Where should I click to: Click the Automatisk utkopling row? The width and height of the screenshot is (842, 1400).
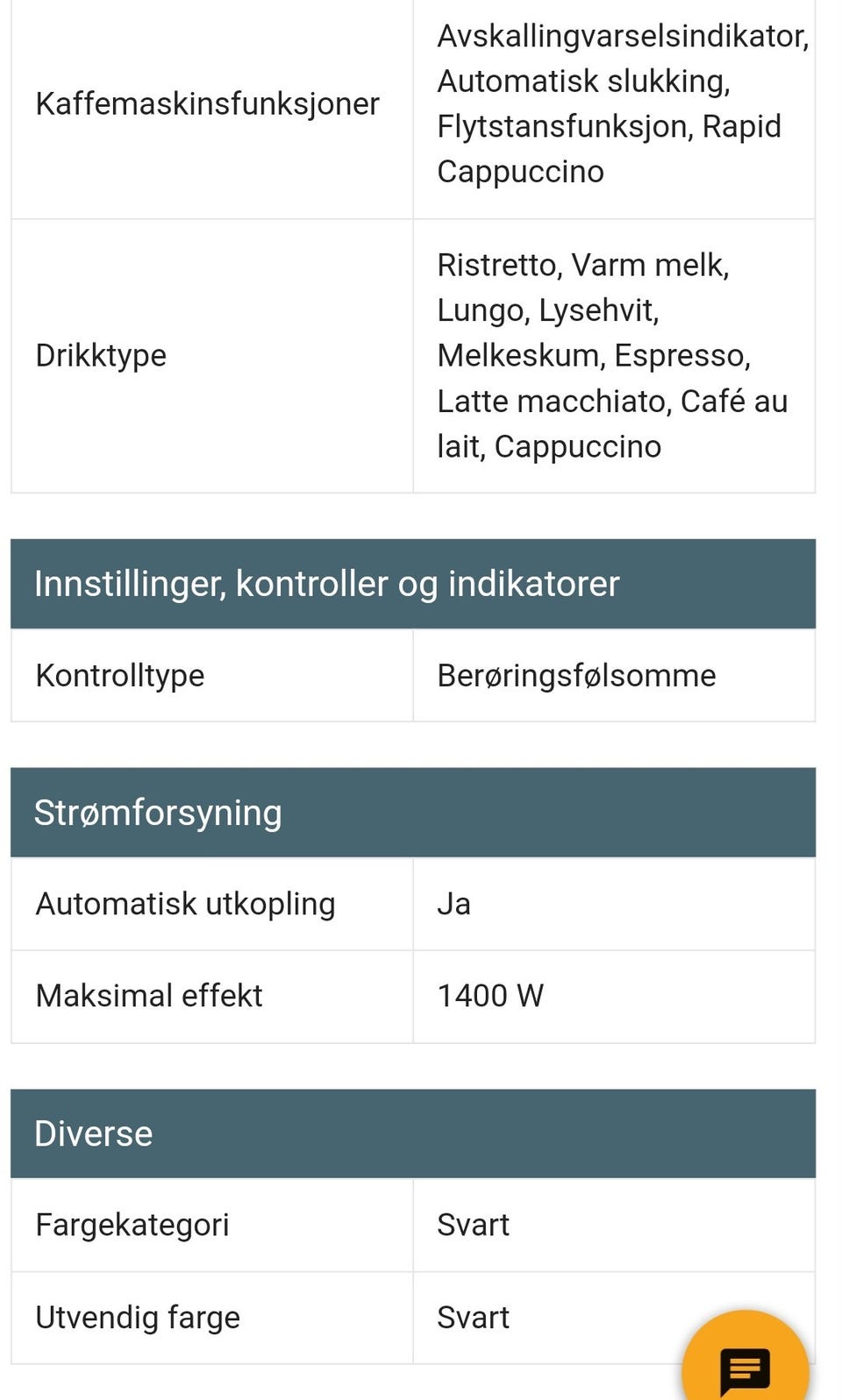pos(185,903)
